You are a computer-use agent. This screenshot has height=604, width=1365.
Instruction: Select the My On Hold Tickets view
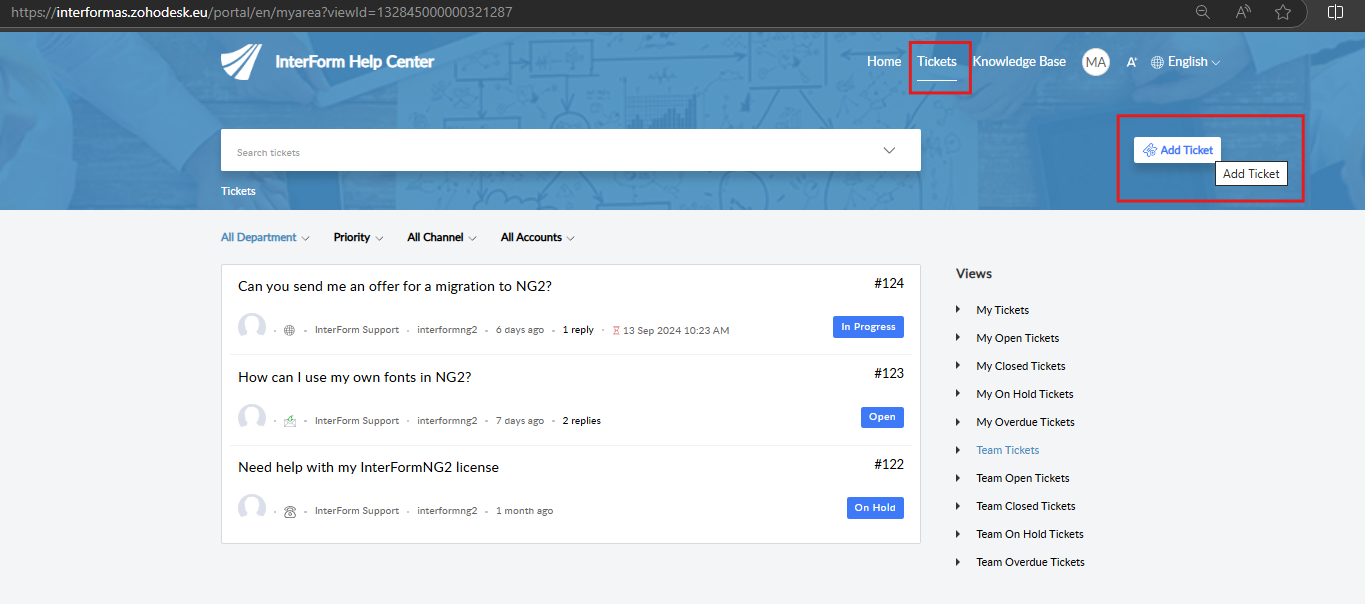(x=1024, y=394)
